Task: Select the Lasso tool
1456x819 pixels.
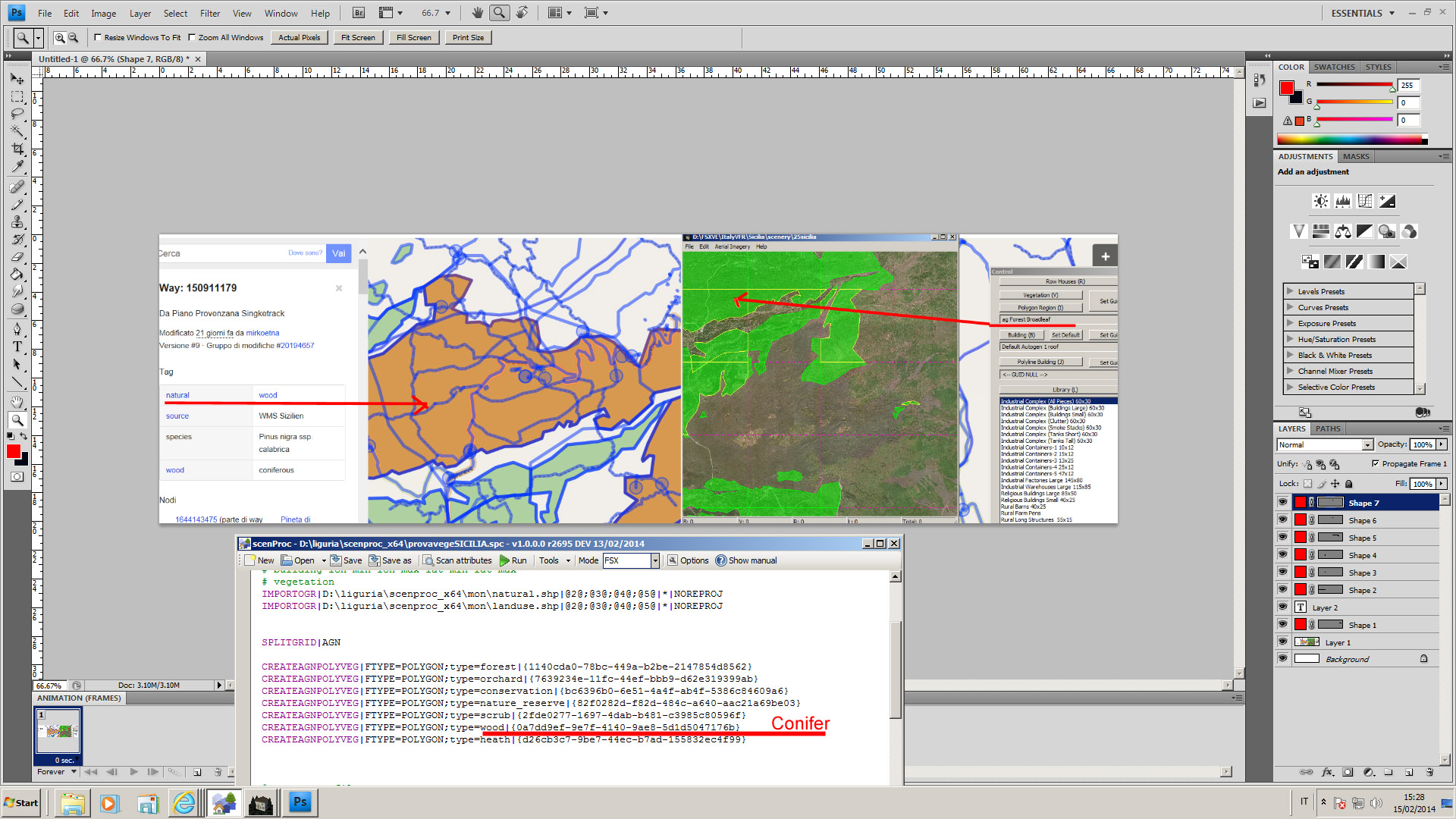Action: point(17,115)
